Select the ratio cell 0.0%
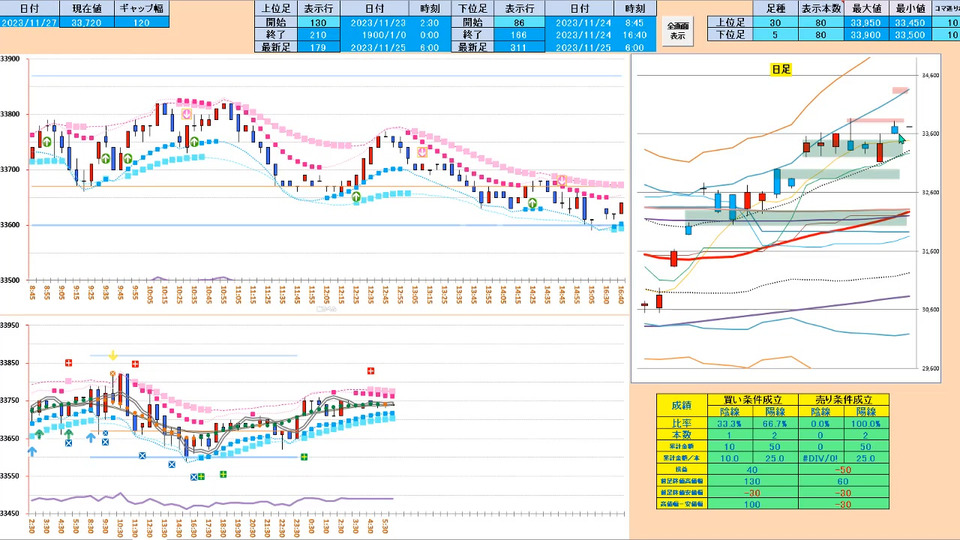This screenshot has width=960, height=540. 820,423
